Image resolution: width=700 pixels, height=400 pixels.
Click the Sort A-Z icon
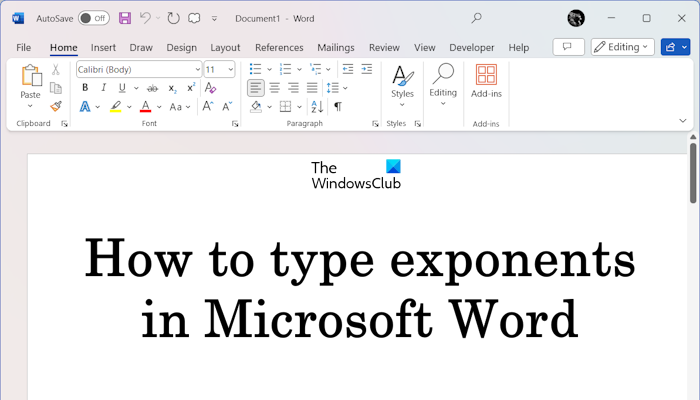click(317, 107)
